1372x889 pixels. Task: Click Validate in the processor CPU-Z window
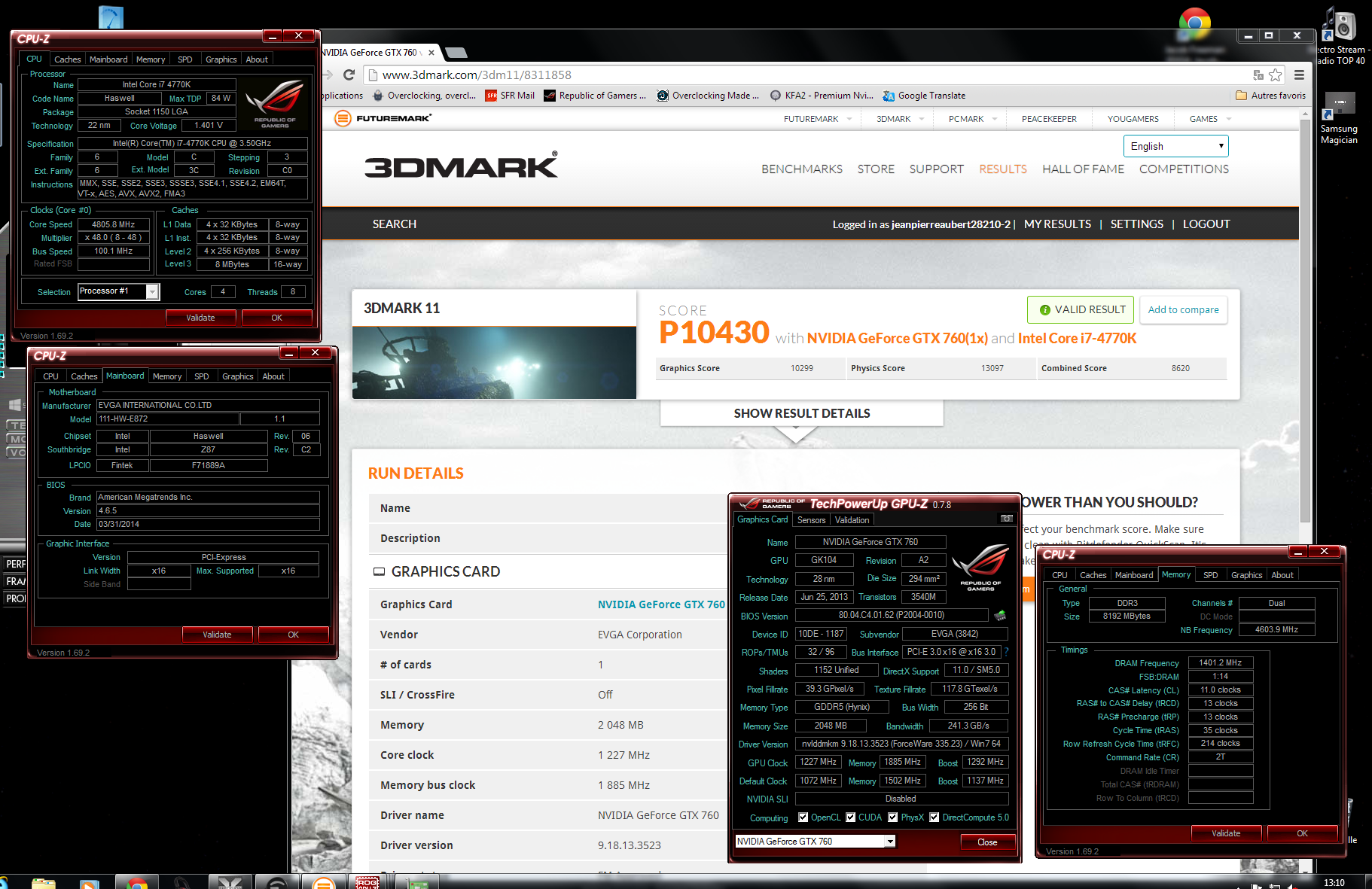200,318
